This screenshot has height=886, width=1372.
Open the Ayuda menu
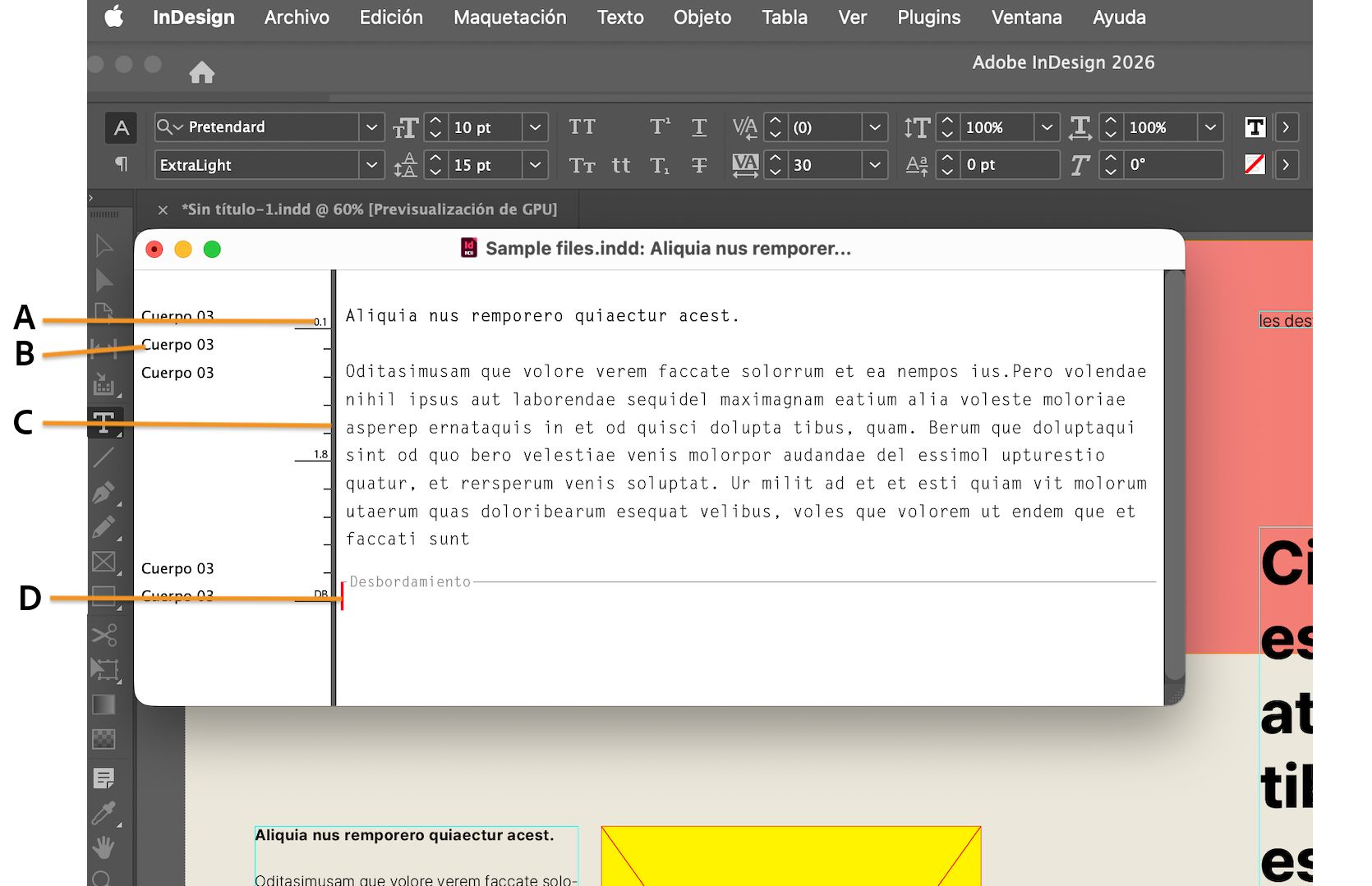(1119, 17)
